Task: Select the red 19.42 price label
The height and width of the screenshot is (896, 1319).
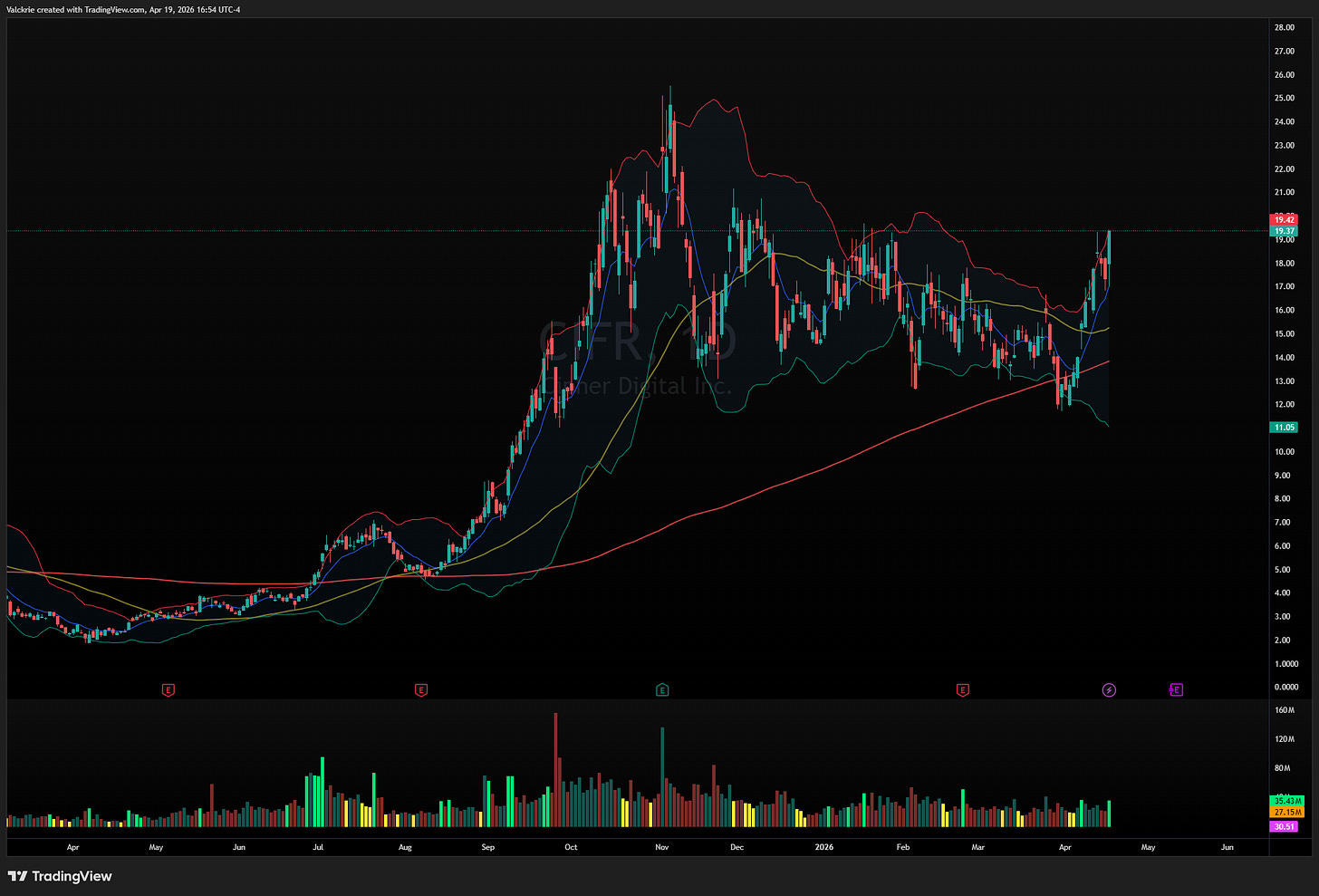Action: (1285, 219)
